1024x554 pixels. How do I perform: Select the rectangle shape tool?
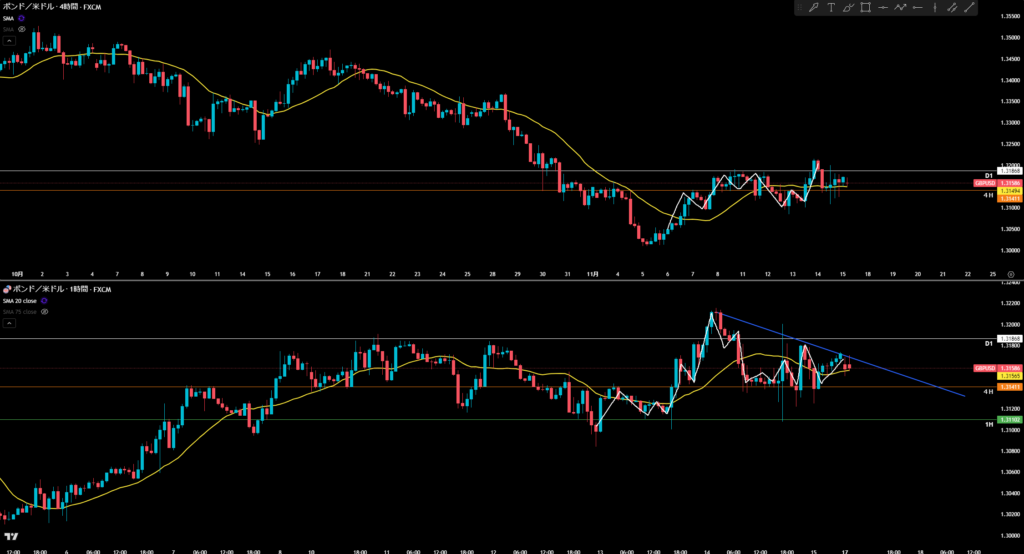click(x=865, y=8)
